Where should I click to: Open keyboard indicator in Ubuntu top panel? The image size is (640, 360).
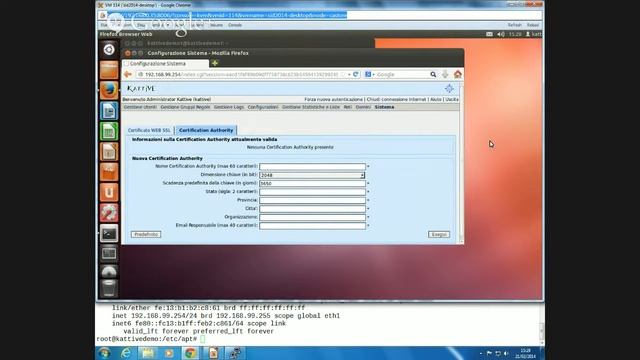489,34
